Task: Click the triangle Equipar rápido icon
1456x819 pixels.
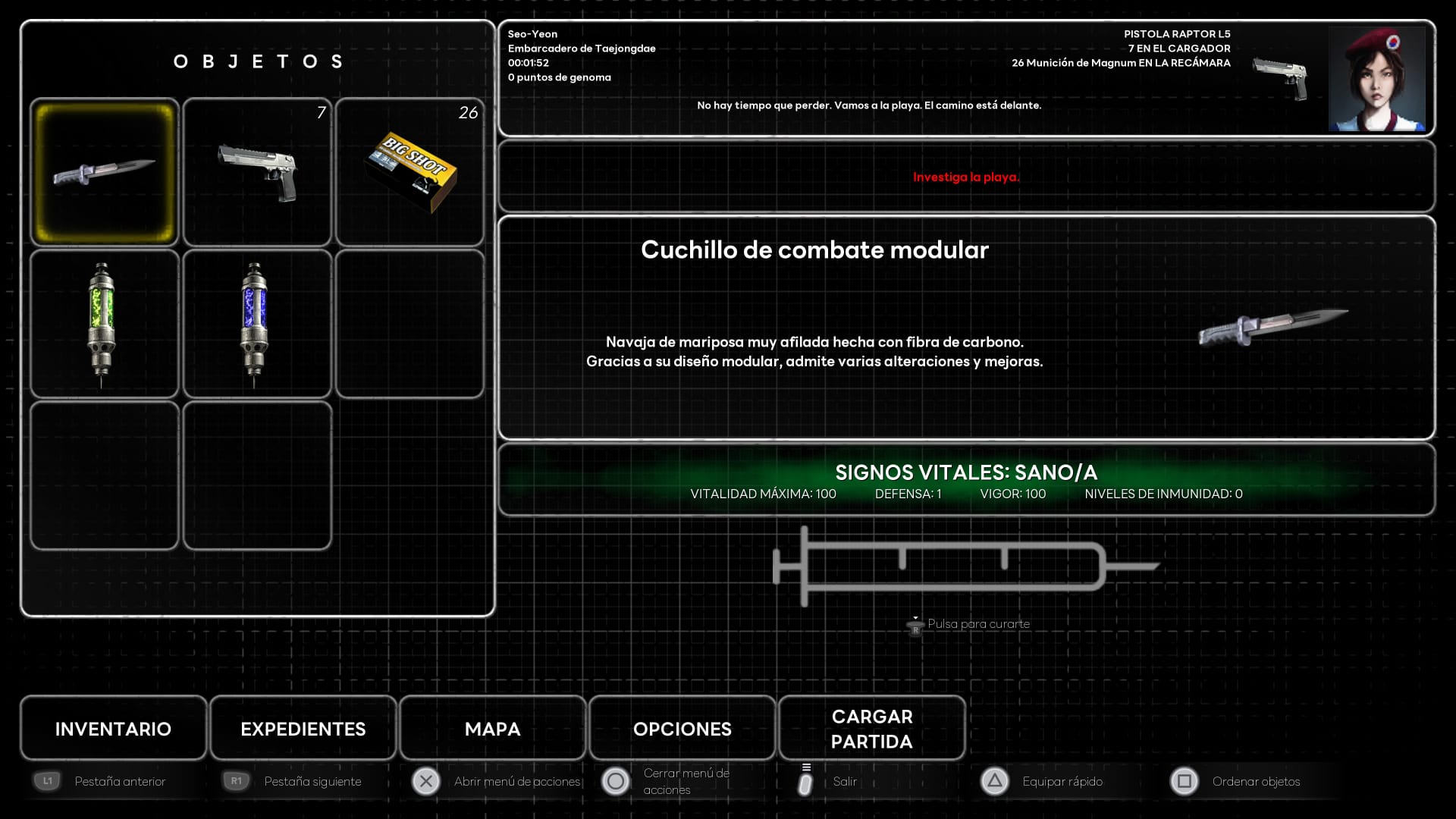Action: [994, 781]
